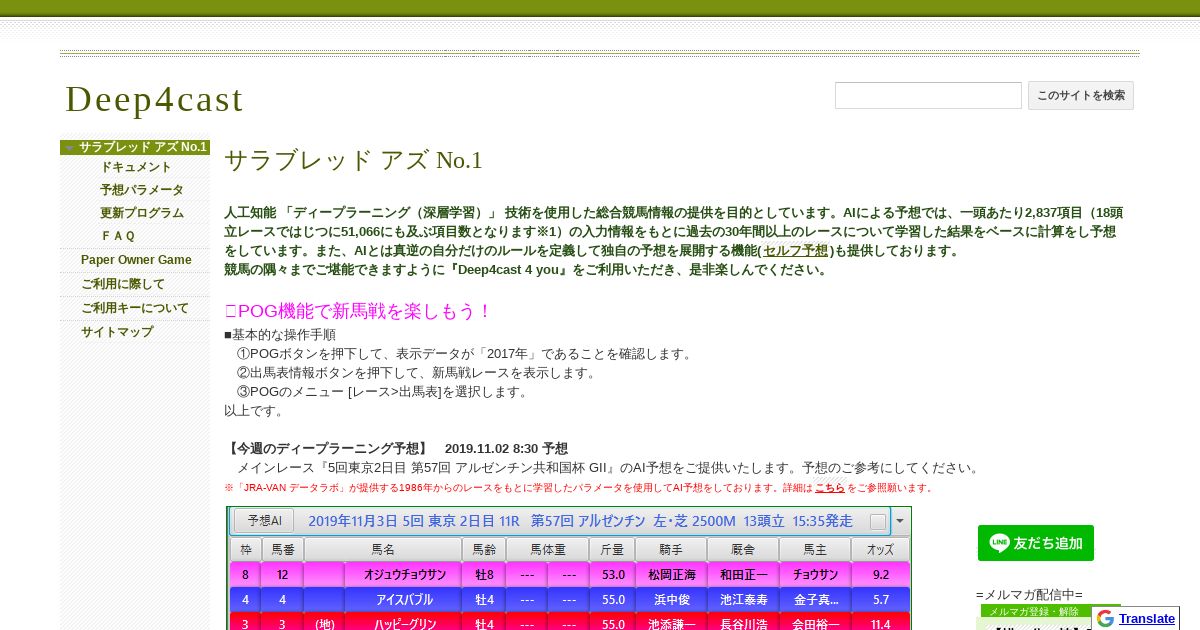This screenshot has width=1200, height=630.
Task: Click the 馬主 column header
Action: 815,549
